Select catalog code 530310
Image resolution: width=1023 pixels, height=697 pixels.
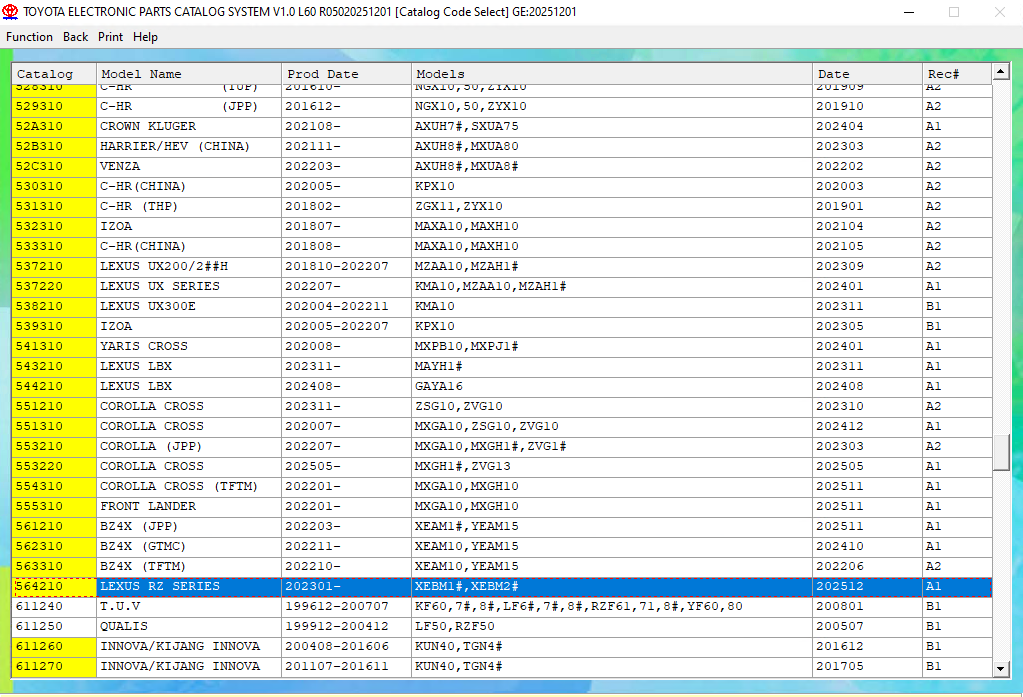(x=54, y=187)
